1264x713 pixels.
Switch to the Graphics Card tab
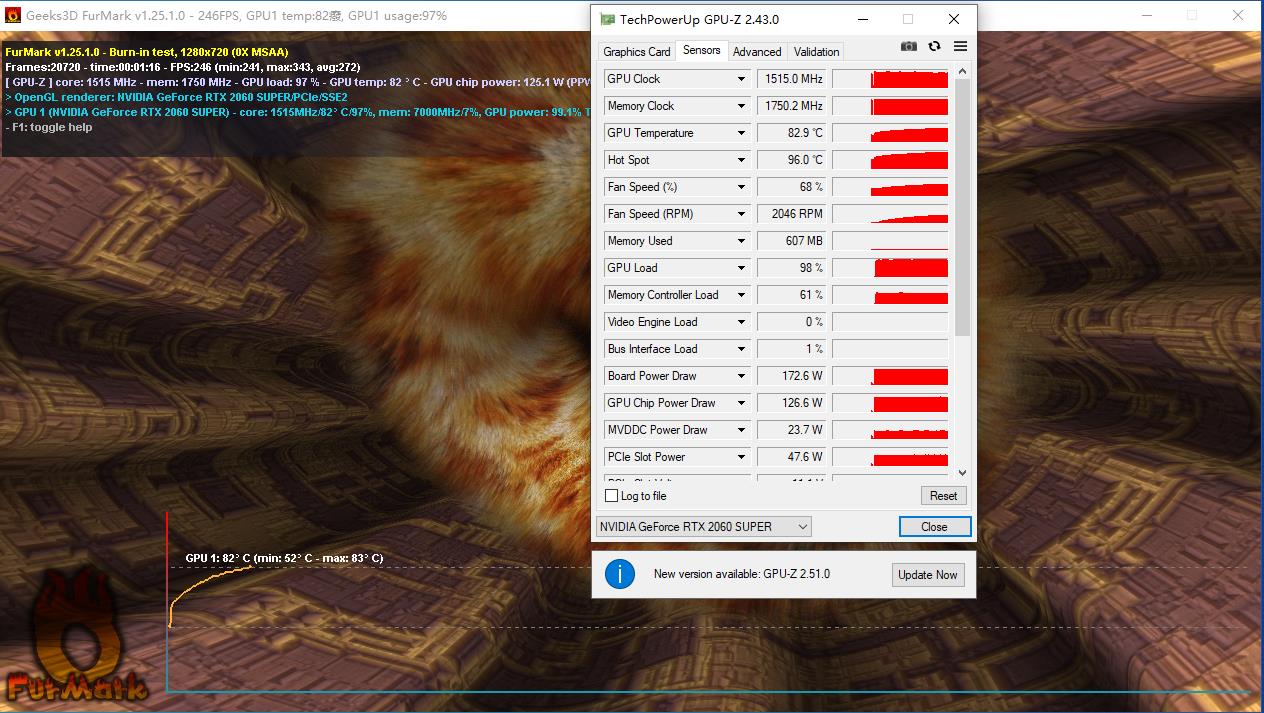coord(636,50)
